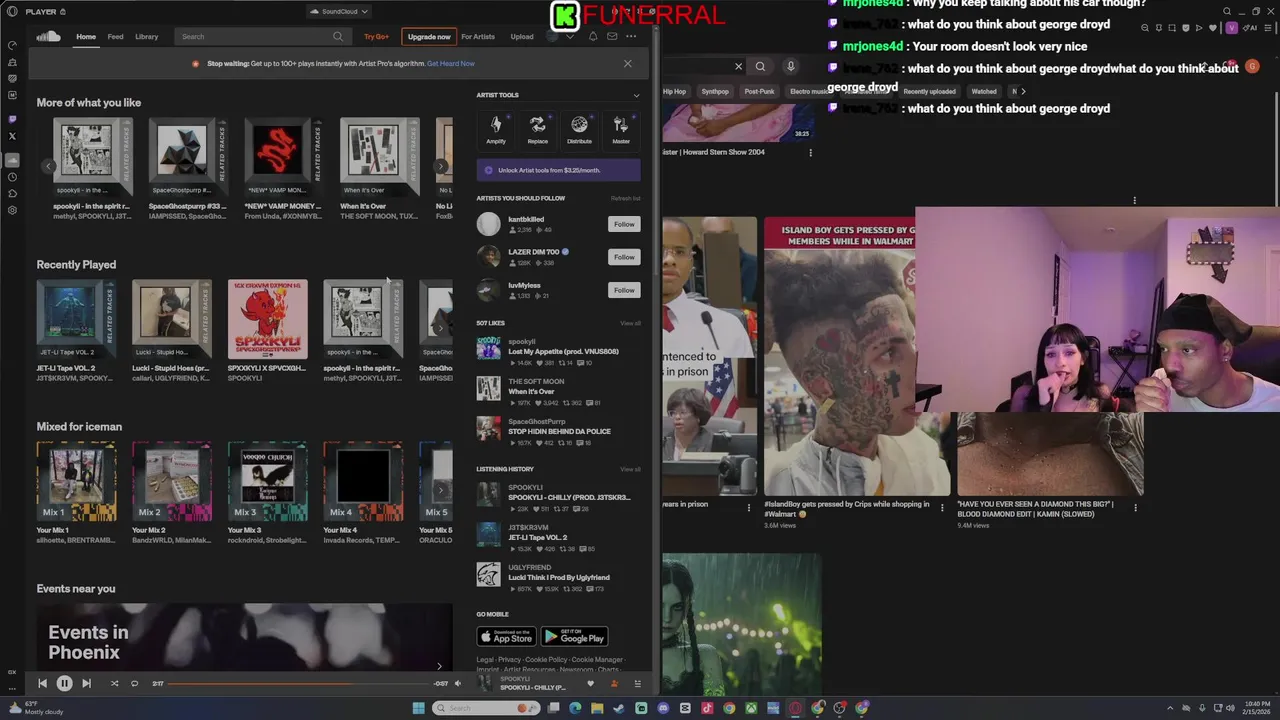The image size is (1280, 720).
Task: Dismiss the Stop waiting promo banner
Action: (x=628, y=63)
